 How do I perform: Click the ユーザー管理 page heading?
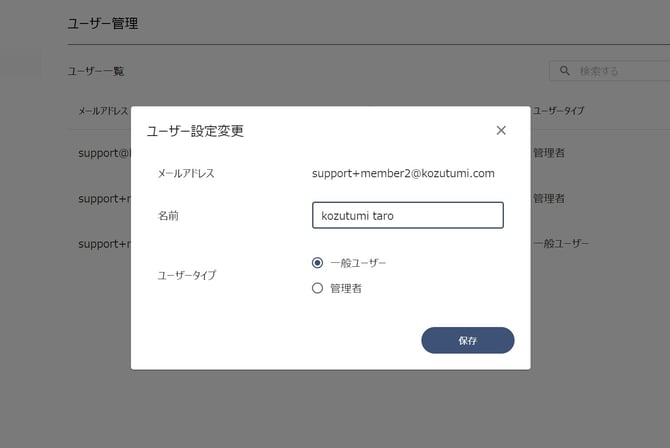tap(103, 24)
